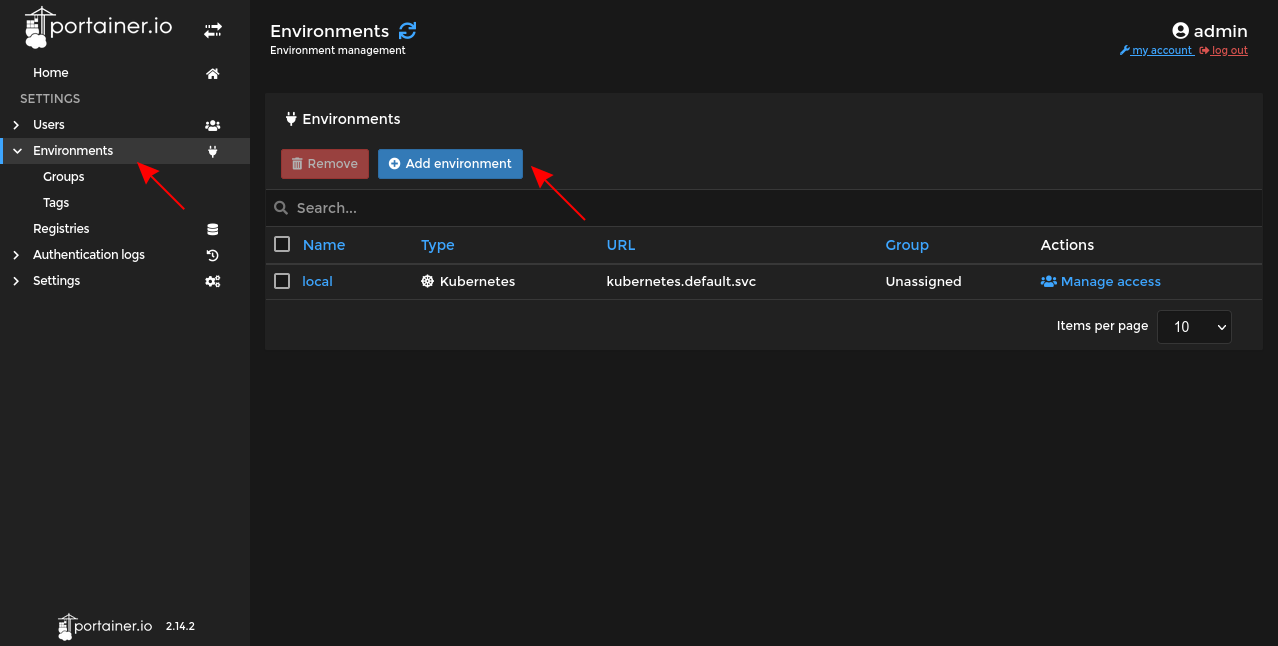Open Environments in the sidebar

point(73,151)
